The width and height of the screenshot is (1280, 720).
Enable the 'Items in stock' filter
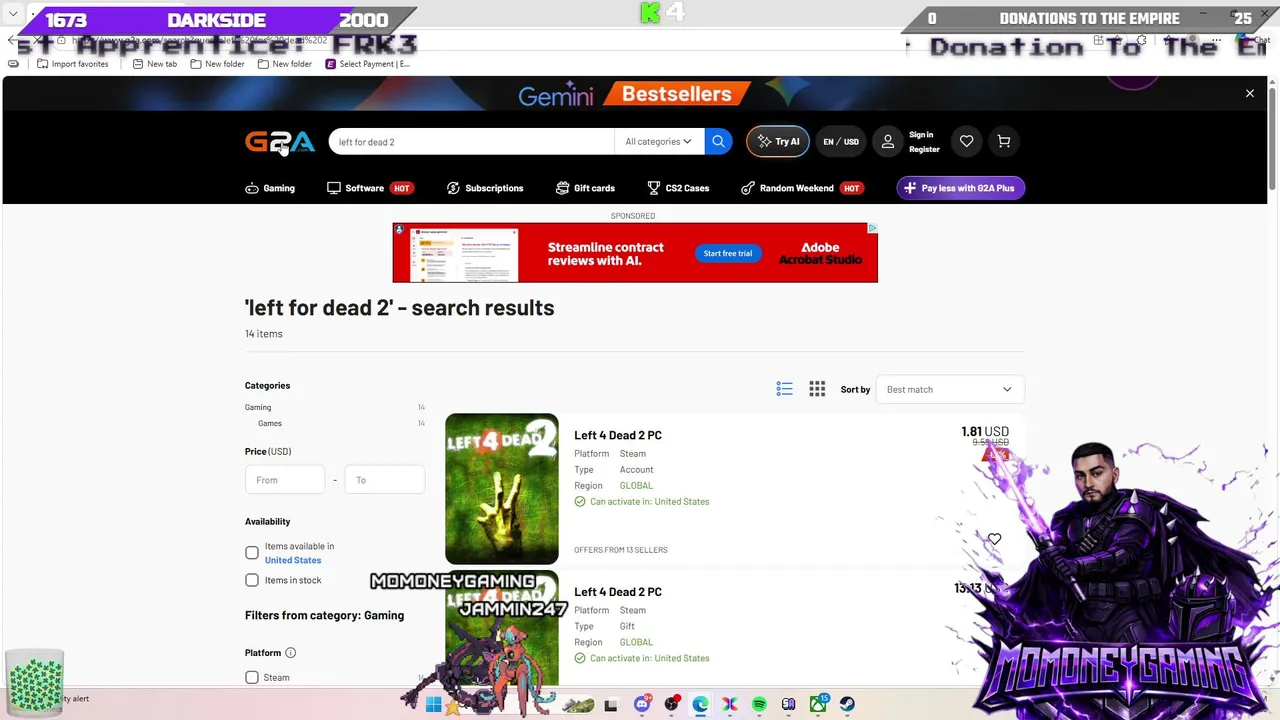pyautogui.click(x=252, y=580)
